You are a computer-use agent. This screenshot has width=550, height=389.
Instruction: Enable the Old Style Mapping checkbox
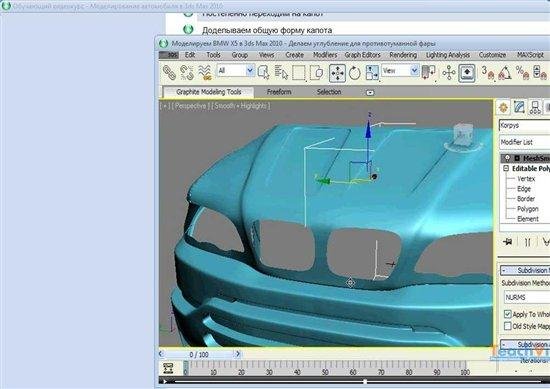coord(507,326)
